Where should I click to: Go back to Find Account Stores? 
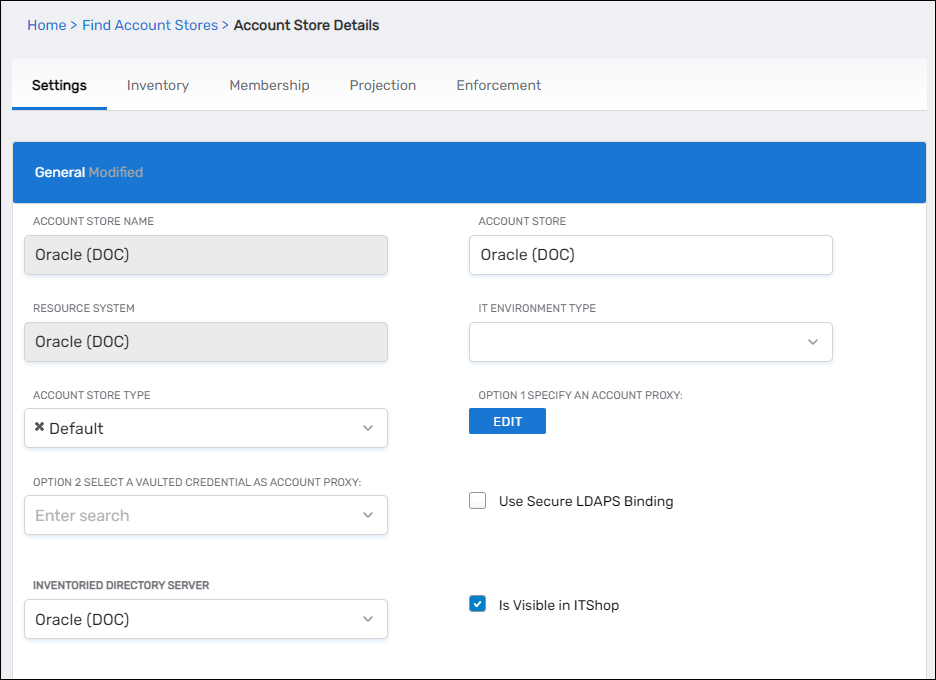coord(149,25)
